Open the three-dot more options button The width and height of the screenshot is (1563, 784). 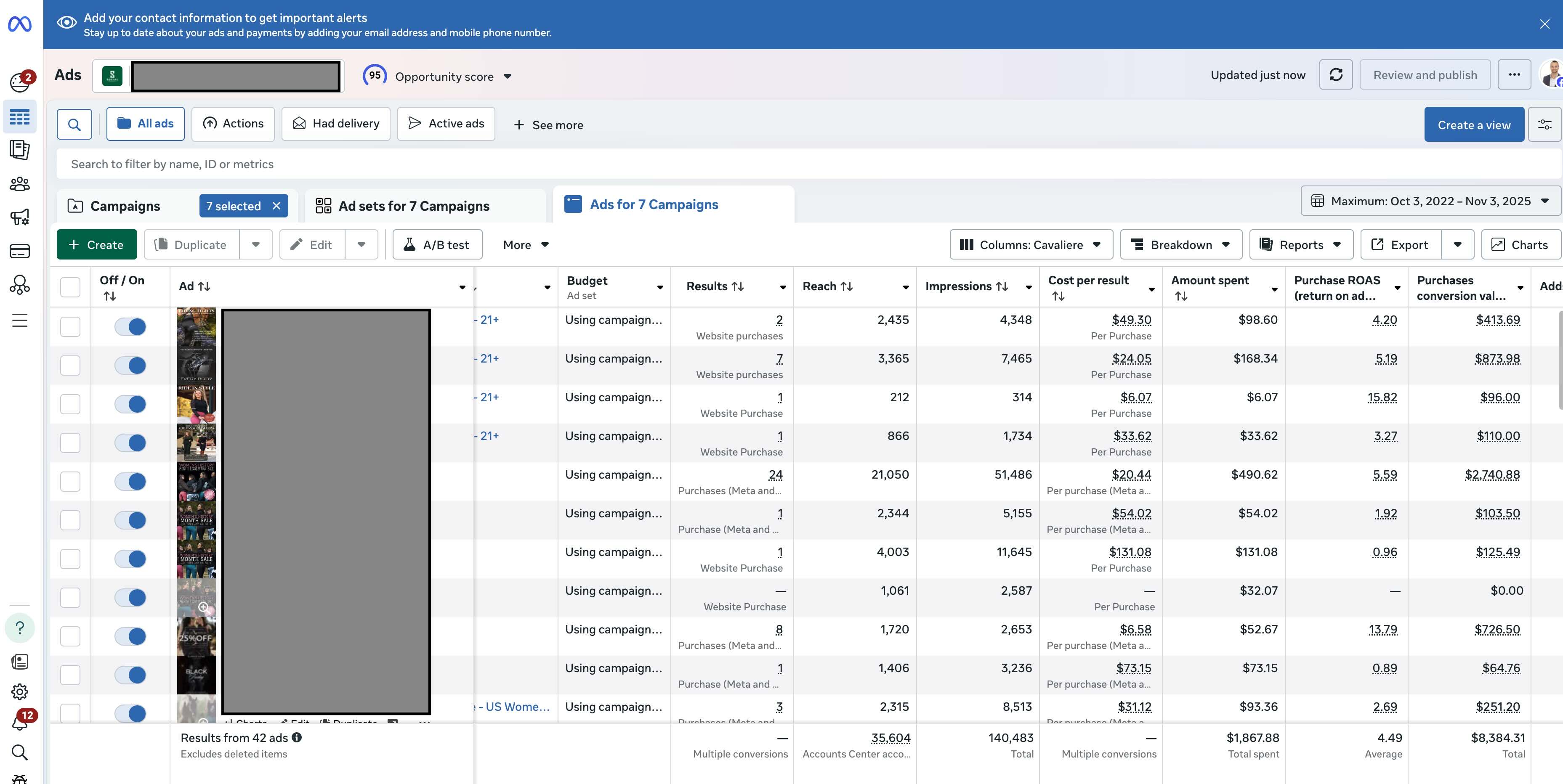point(1514,74)
